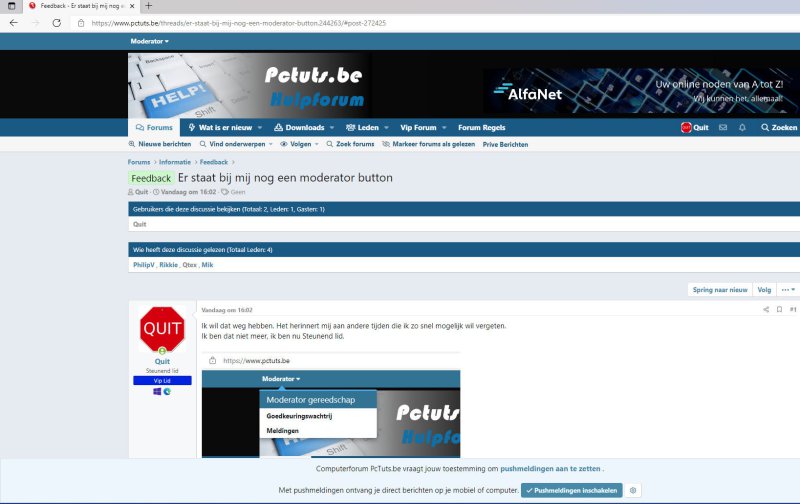
Task: Open Rikkie profile from readers list
Action: coord(168,265)
